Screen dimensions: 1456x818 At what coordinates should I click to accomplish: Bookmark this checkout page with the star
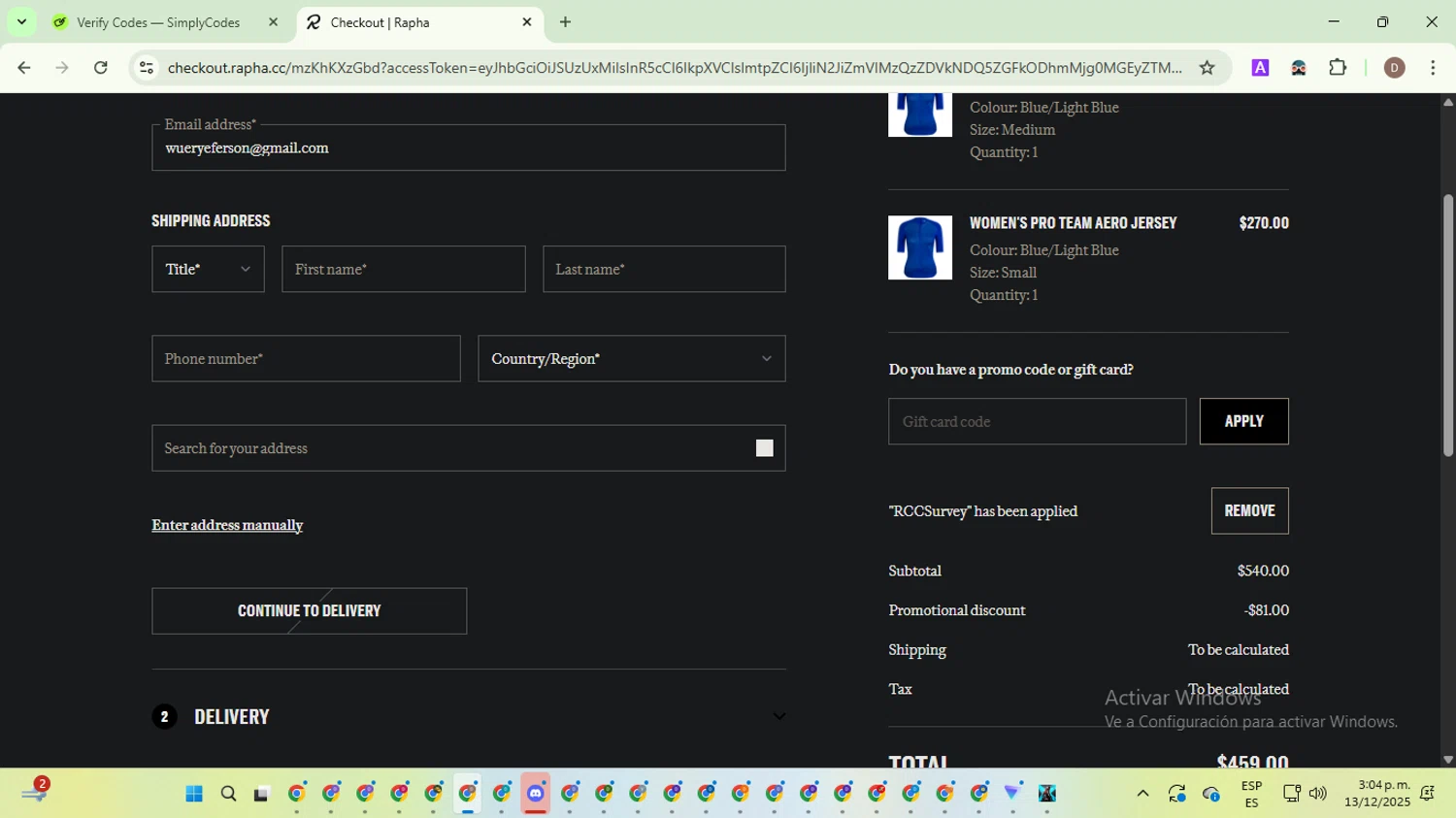click(x=1207, y=68)
